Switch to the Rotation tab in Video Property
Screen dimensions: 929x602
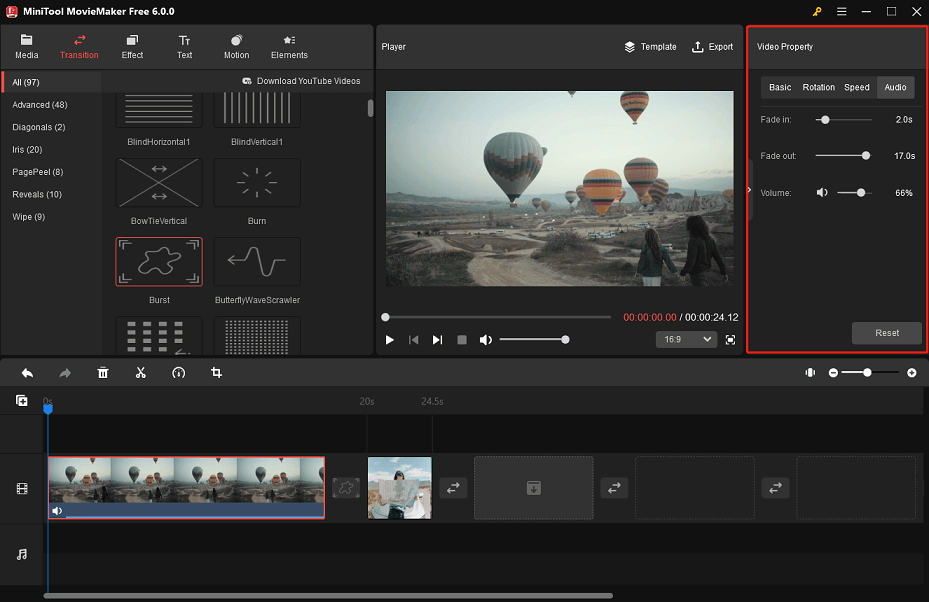[818, 87]
